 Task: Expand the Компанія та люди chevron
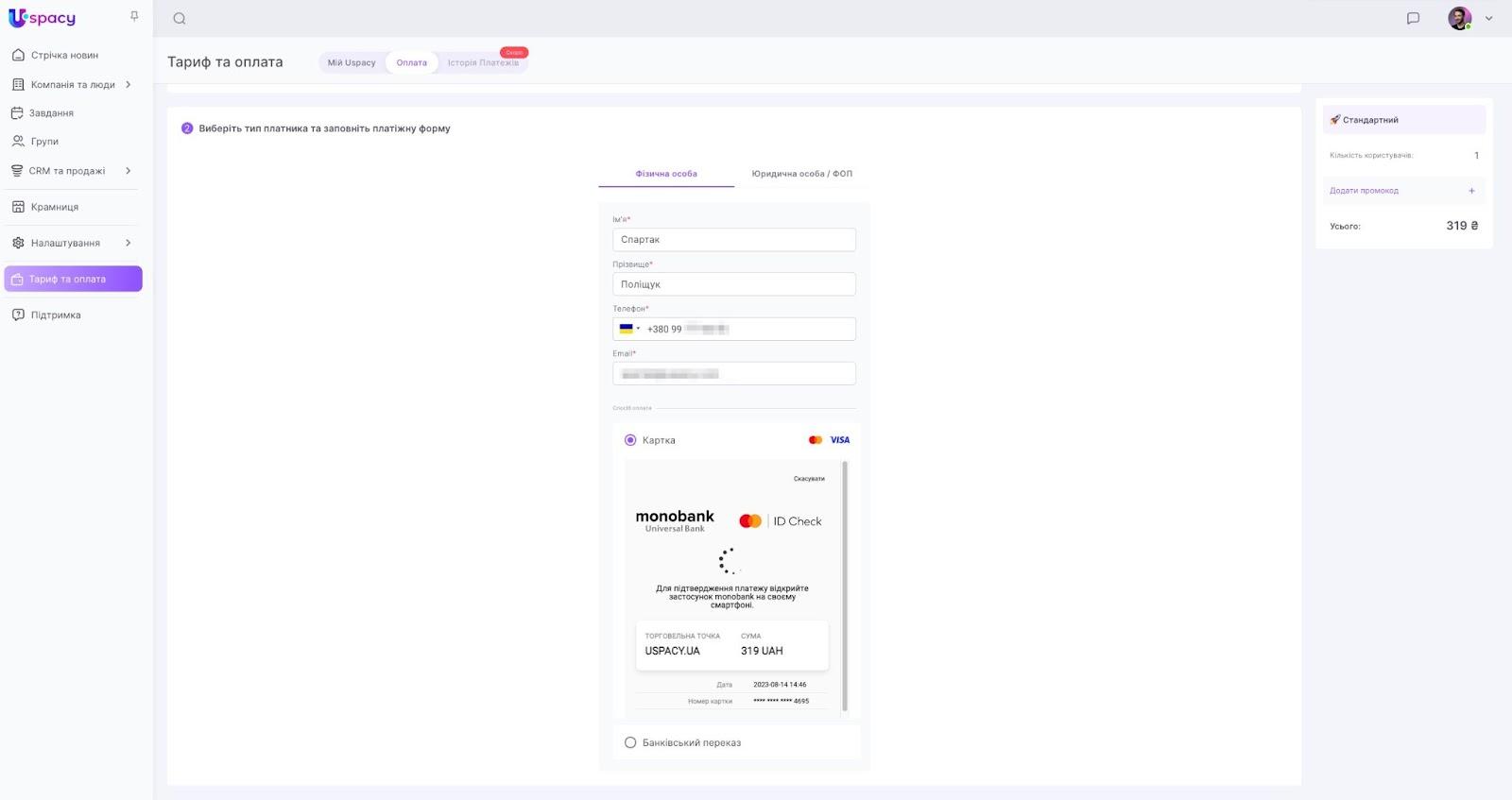[x=129, y=85]
